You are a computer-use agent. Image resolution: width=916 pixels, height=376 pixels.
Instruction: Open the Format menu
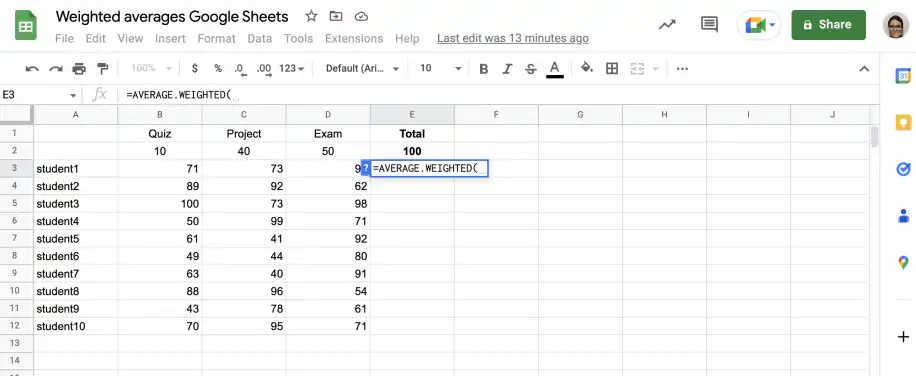(217, 39)
